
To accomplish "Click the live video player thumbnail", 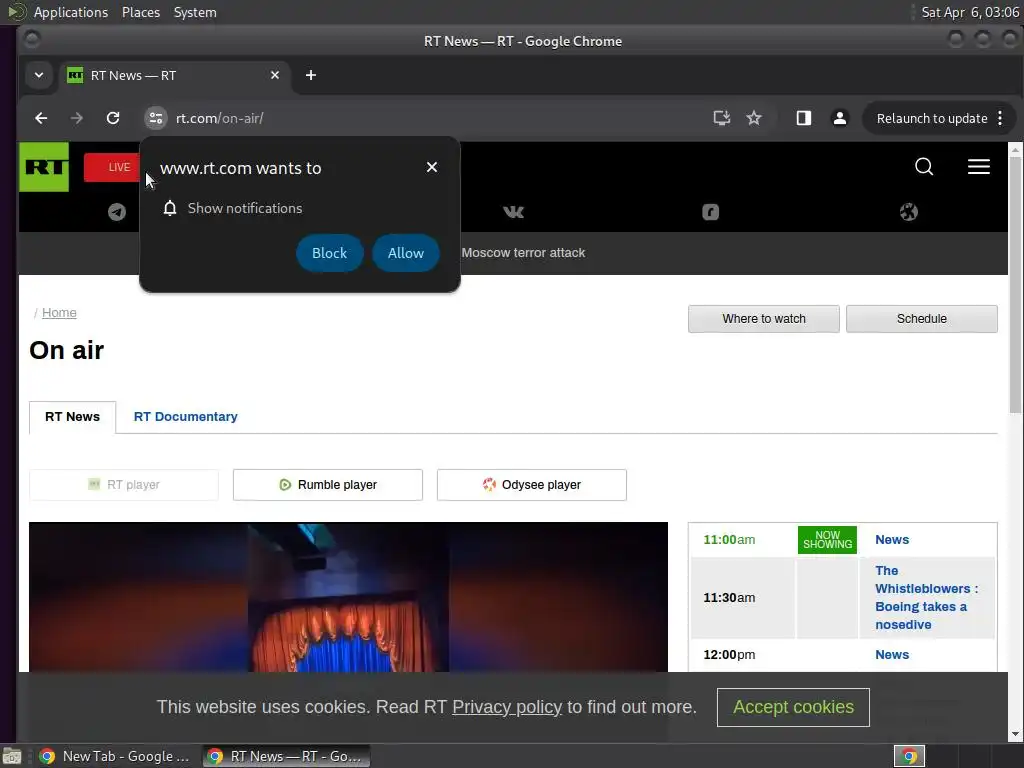I will [x=348, y=597].
